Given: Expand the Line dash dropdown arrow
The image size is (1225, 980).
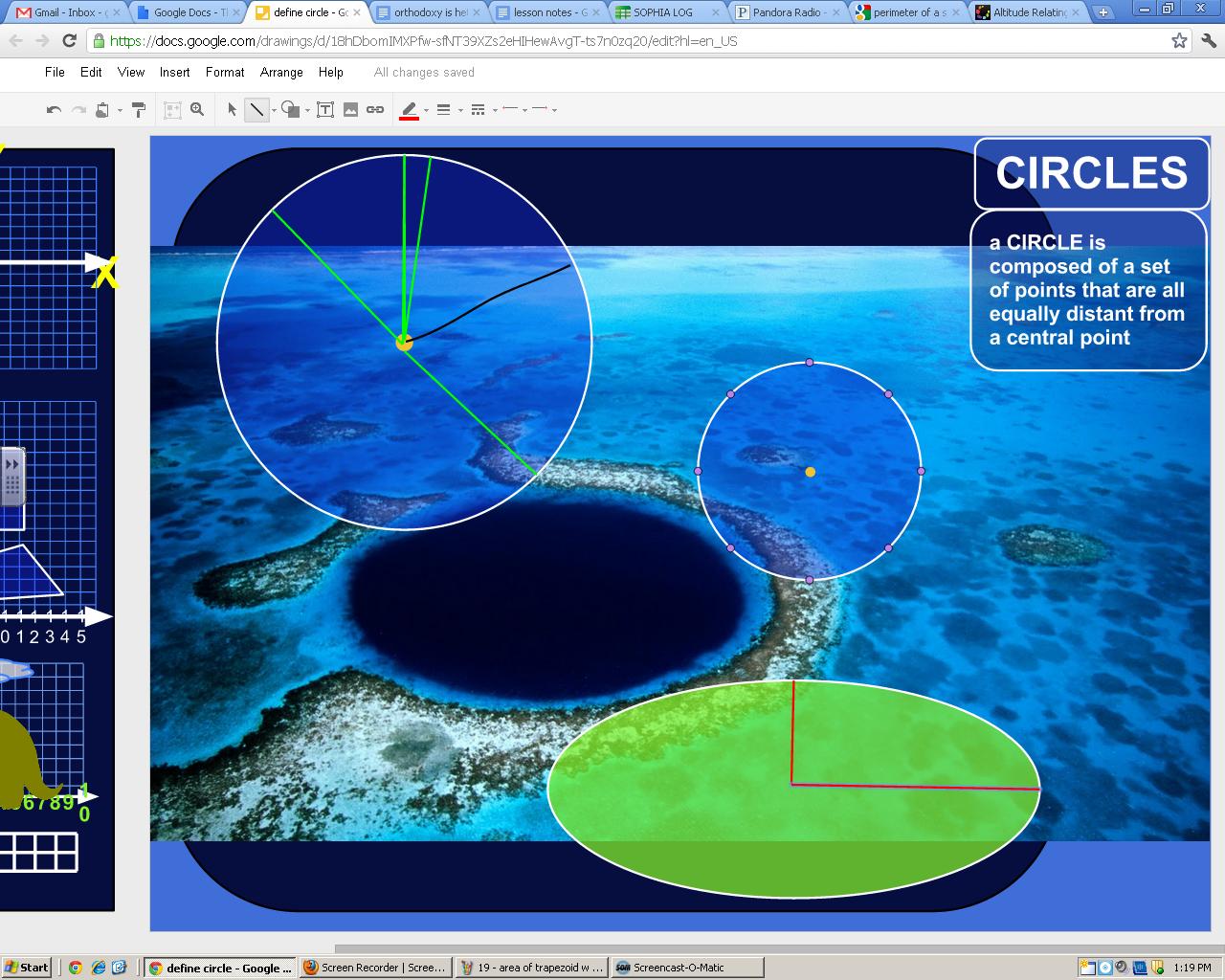Looking at the screenshot, I should click(495, 111).
